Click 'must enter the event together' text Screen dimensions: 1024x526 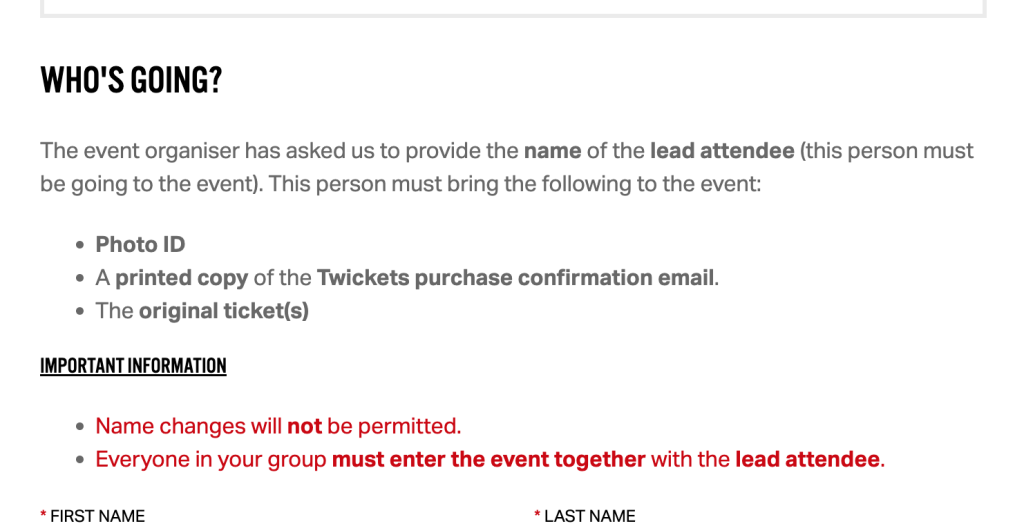pyautogui.click(x=488, y=460)
